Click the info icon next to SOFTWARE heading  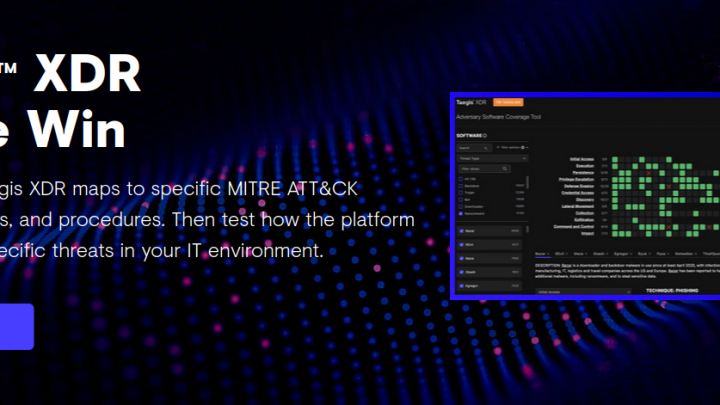(x=485, y=135)
